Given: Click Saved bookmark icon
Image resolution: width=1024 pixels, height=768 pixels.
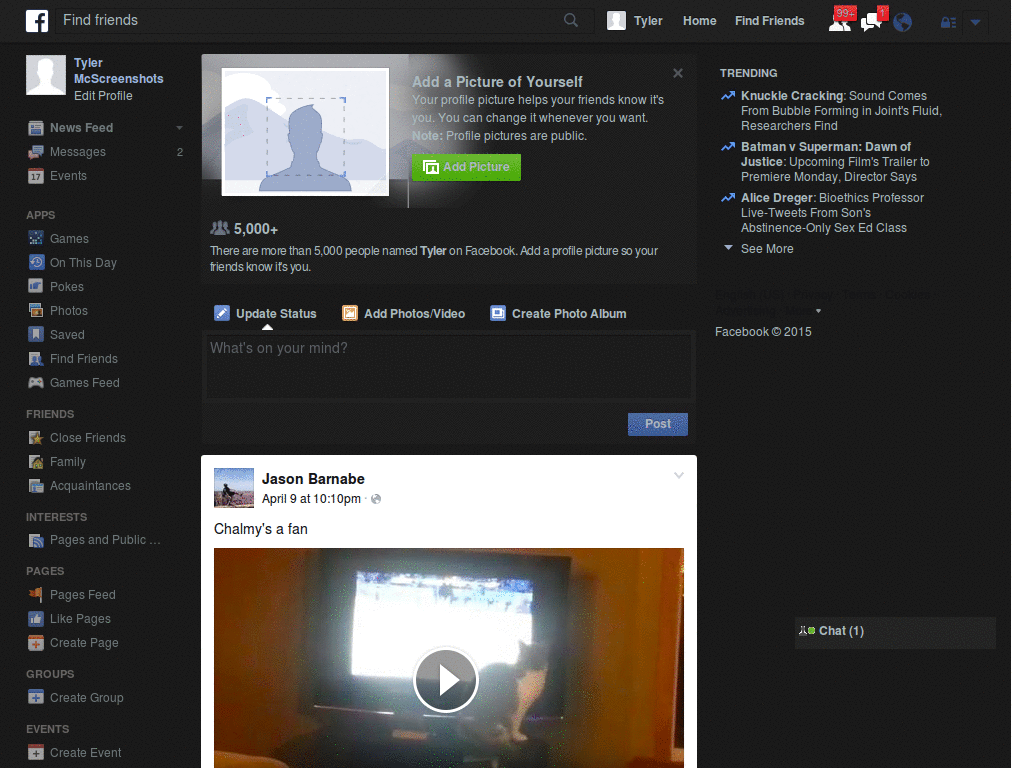Looking at the screenshot, I should tap(36, 334).
